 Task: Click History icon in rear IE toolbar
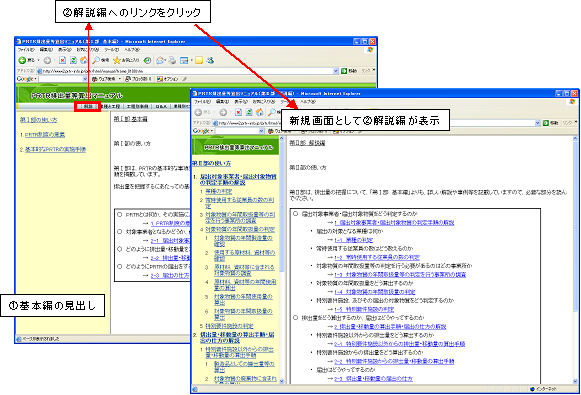tap(147, 60)
